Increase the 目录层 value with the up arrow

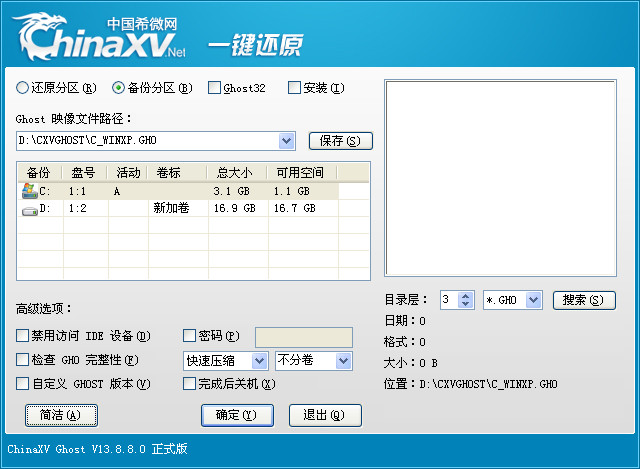(x=465, y=296)
